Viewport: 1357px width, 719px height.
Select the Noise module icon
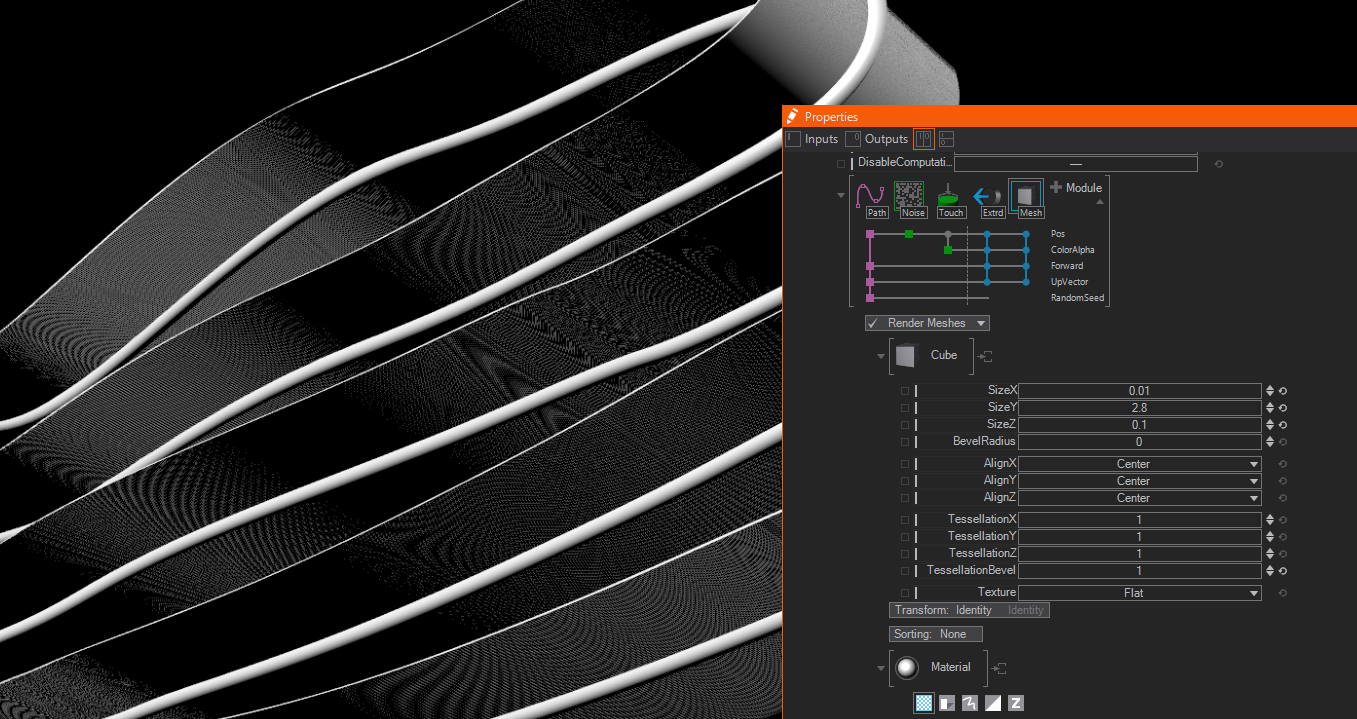click(908, 194)
